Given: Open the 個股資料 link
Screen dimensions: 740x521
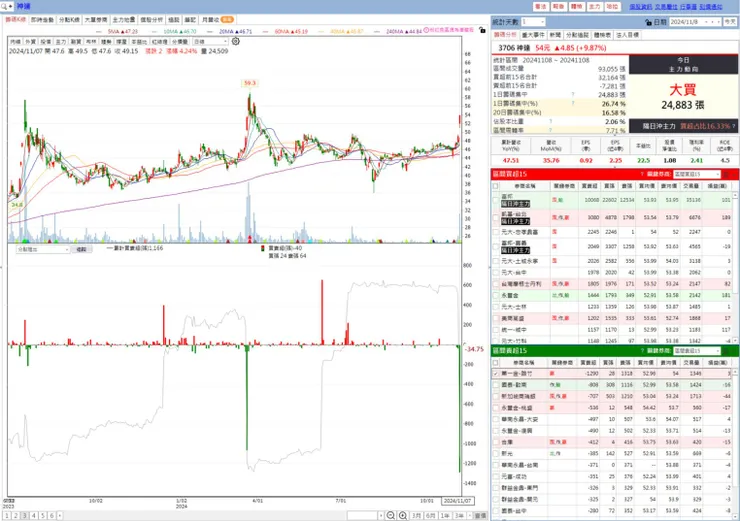Looking at the screenshot, I should 641,7.
